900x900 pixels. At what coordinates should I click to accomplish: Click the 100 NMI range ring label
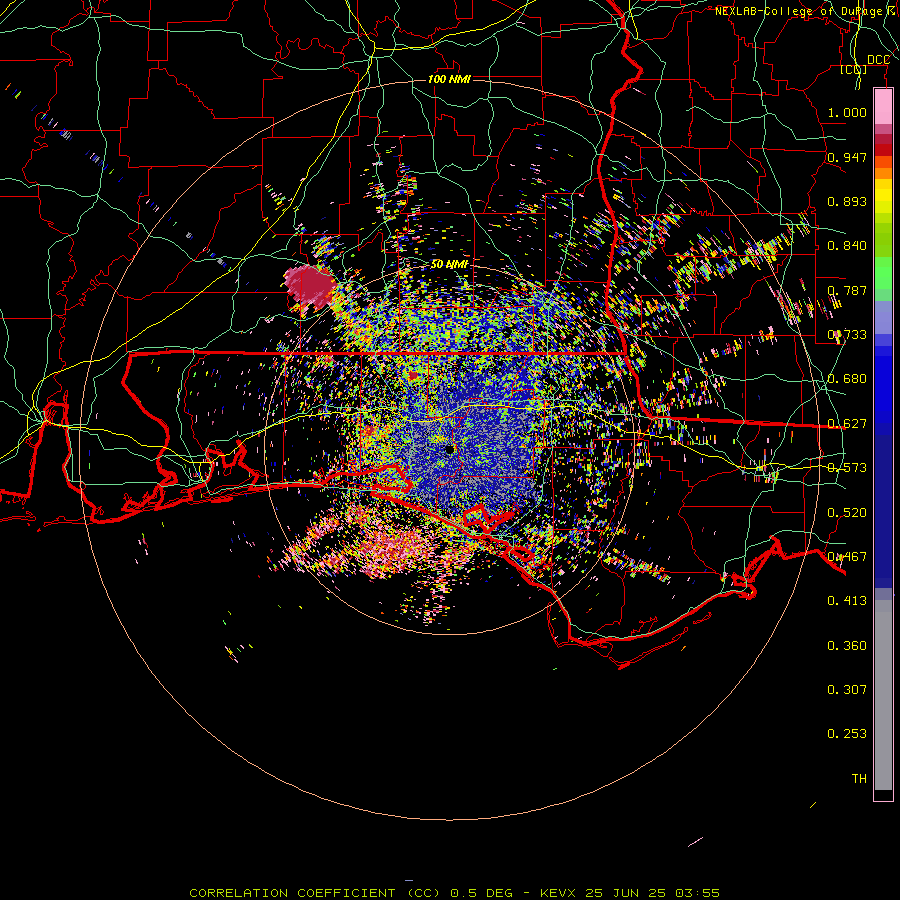[x=449, y=79]
